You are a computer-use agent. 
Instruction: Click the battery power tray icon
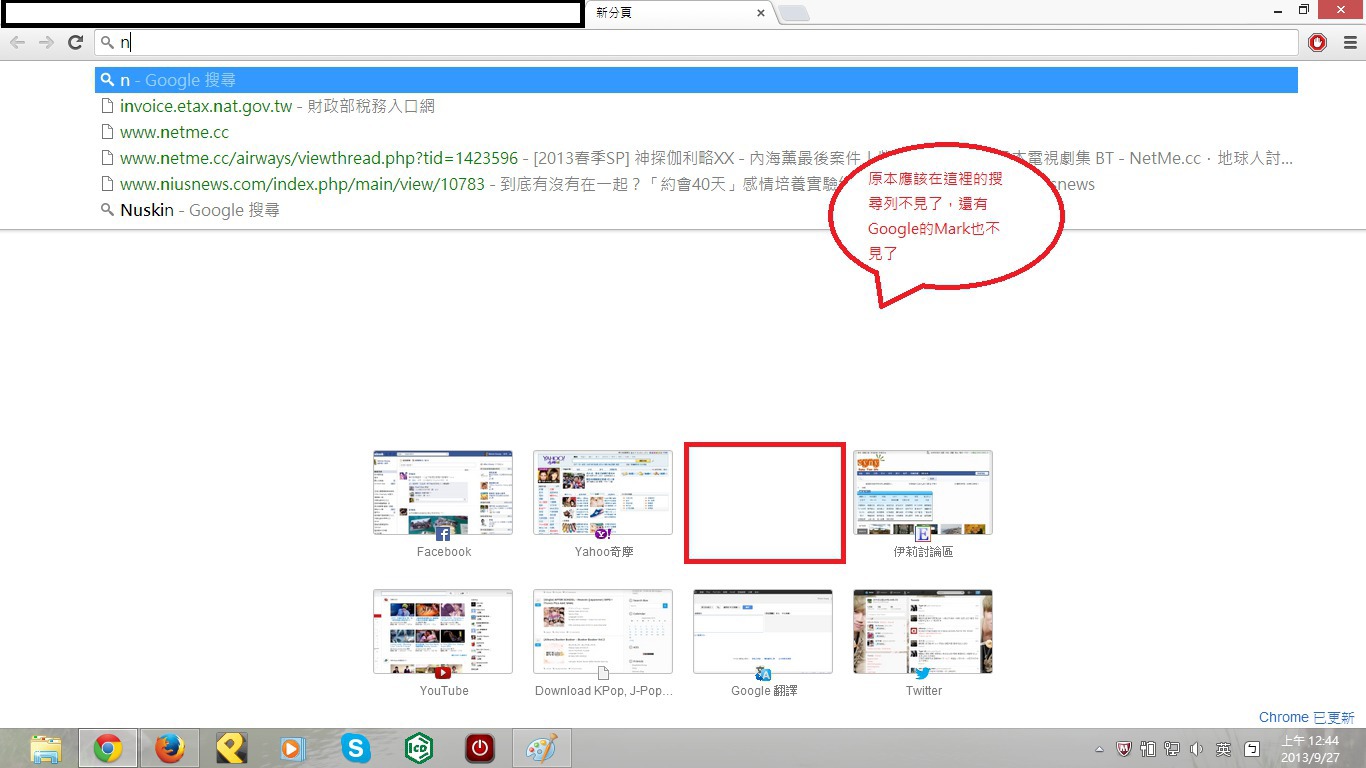1148,748
